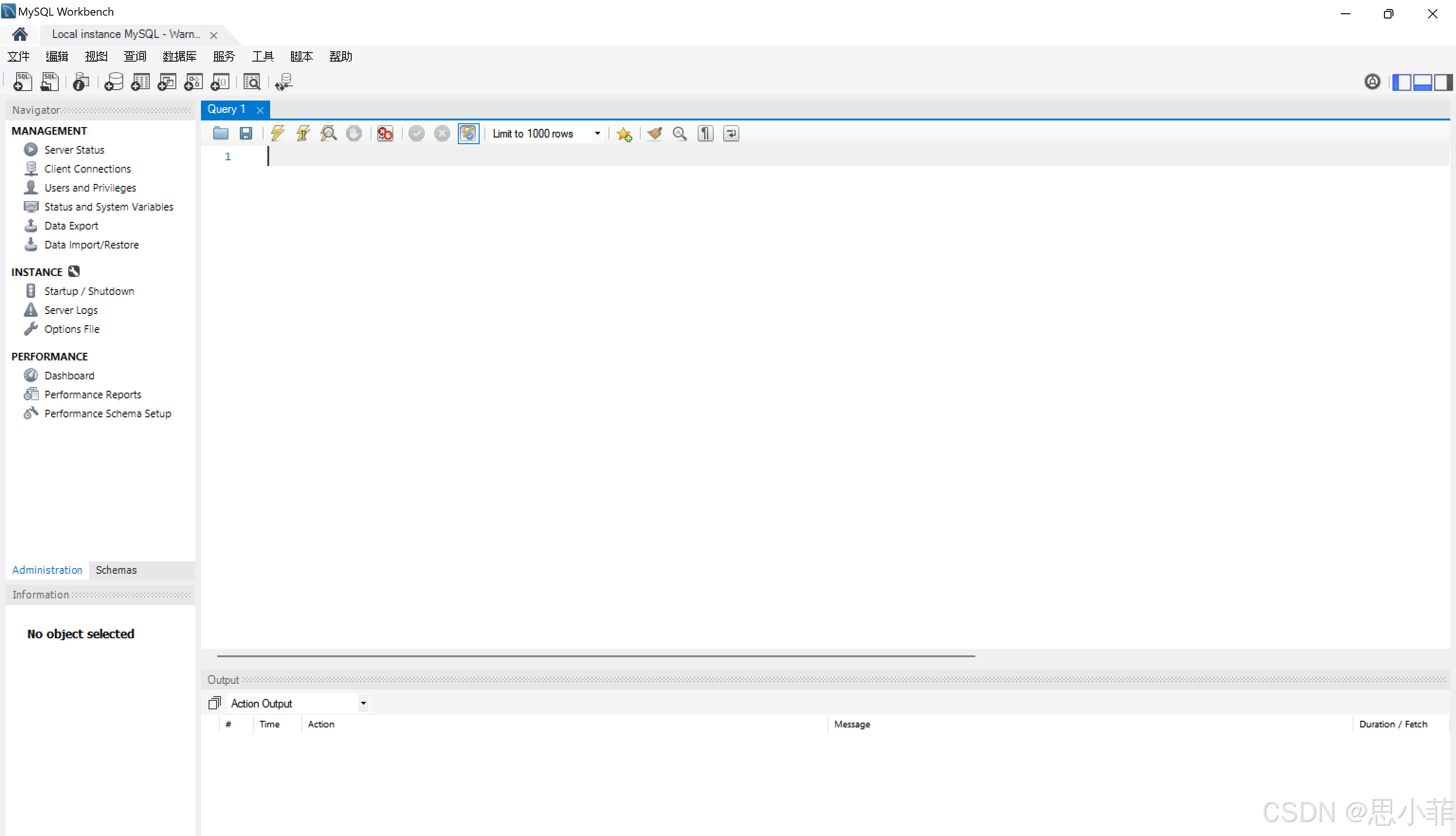Image resolution: width=1456 pixels, height=836 pixels.
Task: Click the execute query lightning bolt icon
Action: 278,134
